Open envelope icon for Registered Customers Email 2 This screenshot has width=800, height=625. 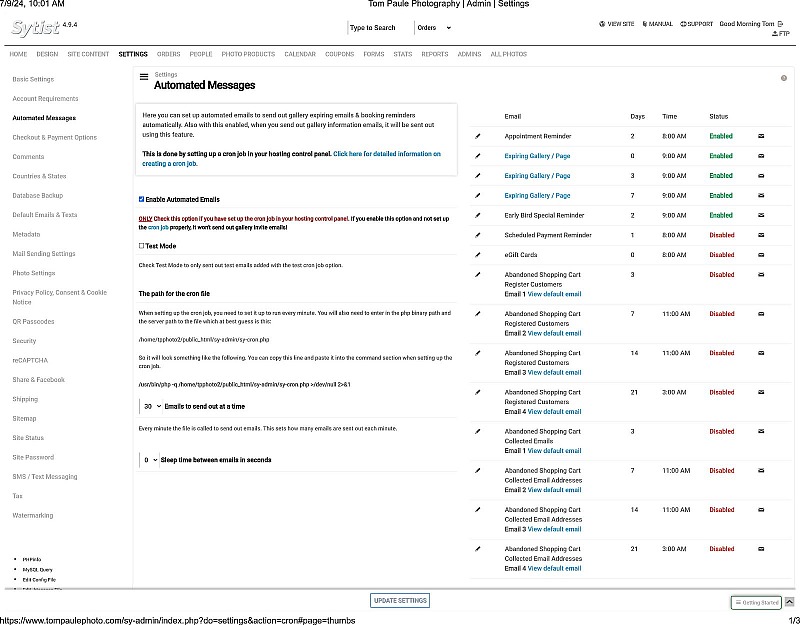coord(761,314)
